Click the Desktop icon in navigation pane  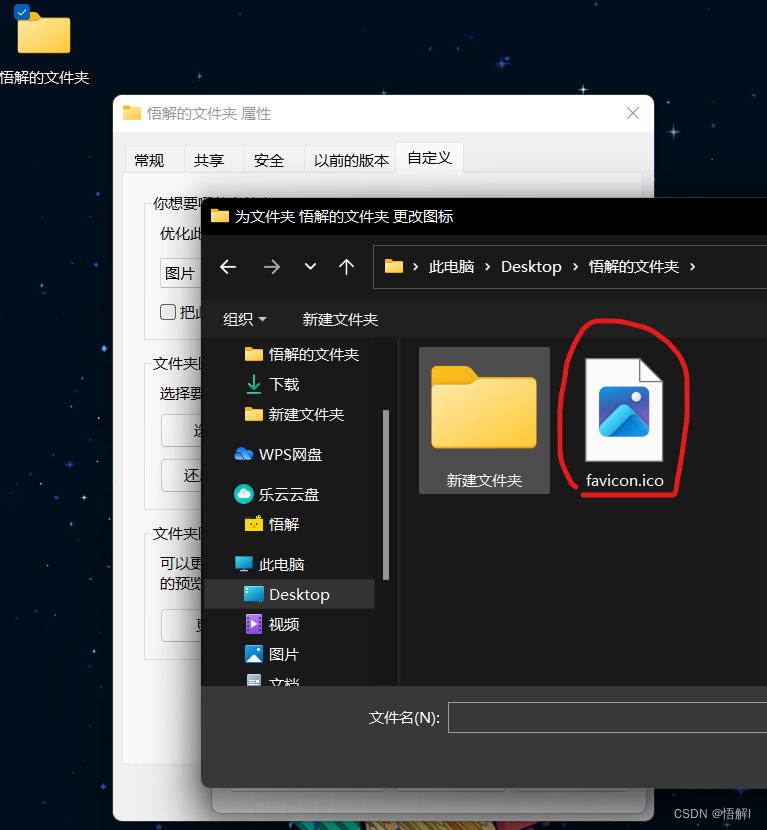coord(254,594)
